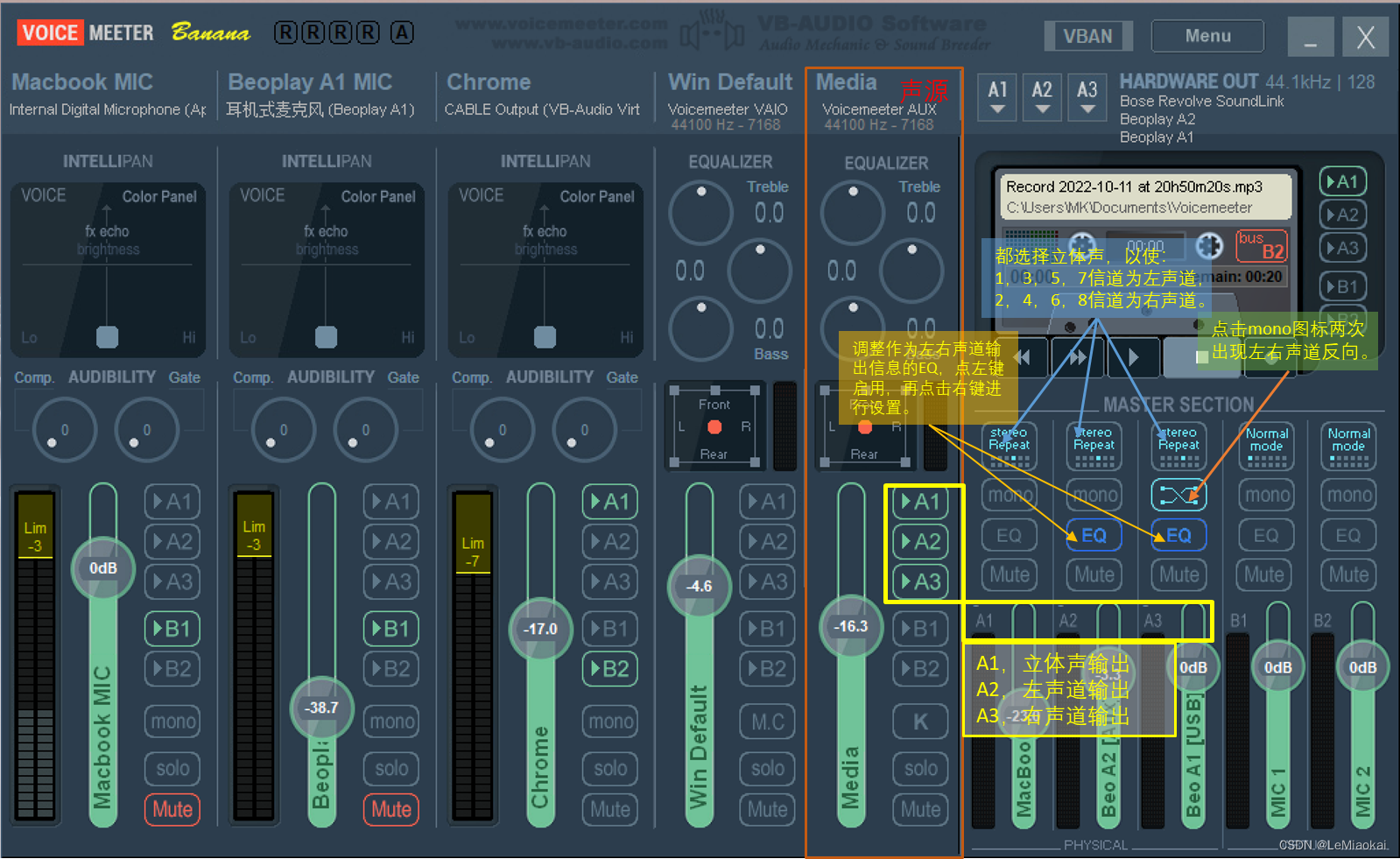This screenshot has width=1400, height=859.
Task: Toggle EQ on the A2 master bus
Action: coord(1094,535)
